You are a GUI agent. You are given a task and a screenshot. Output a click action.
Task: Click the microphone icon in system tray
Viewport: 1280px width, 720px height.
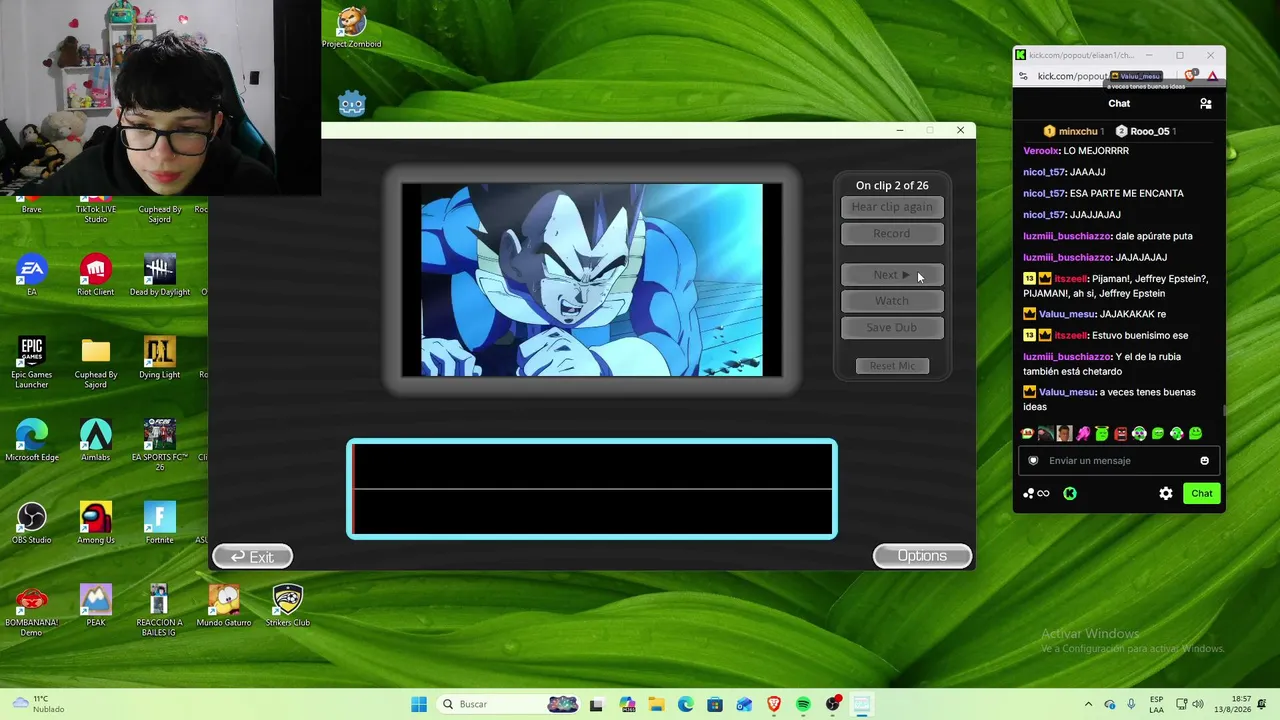coord(1131,704)
